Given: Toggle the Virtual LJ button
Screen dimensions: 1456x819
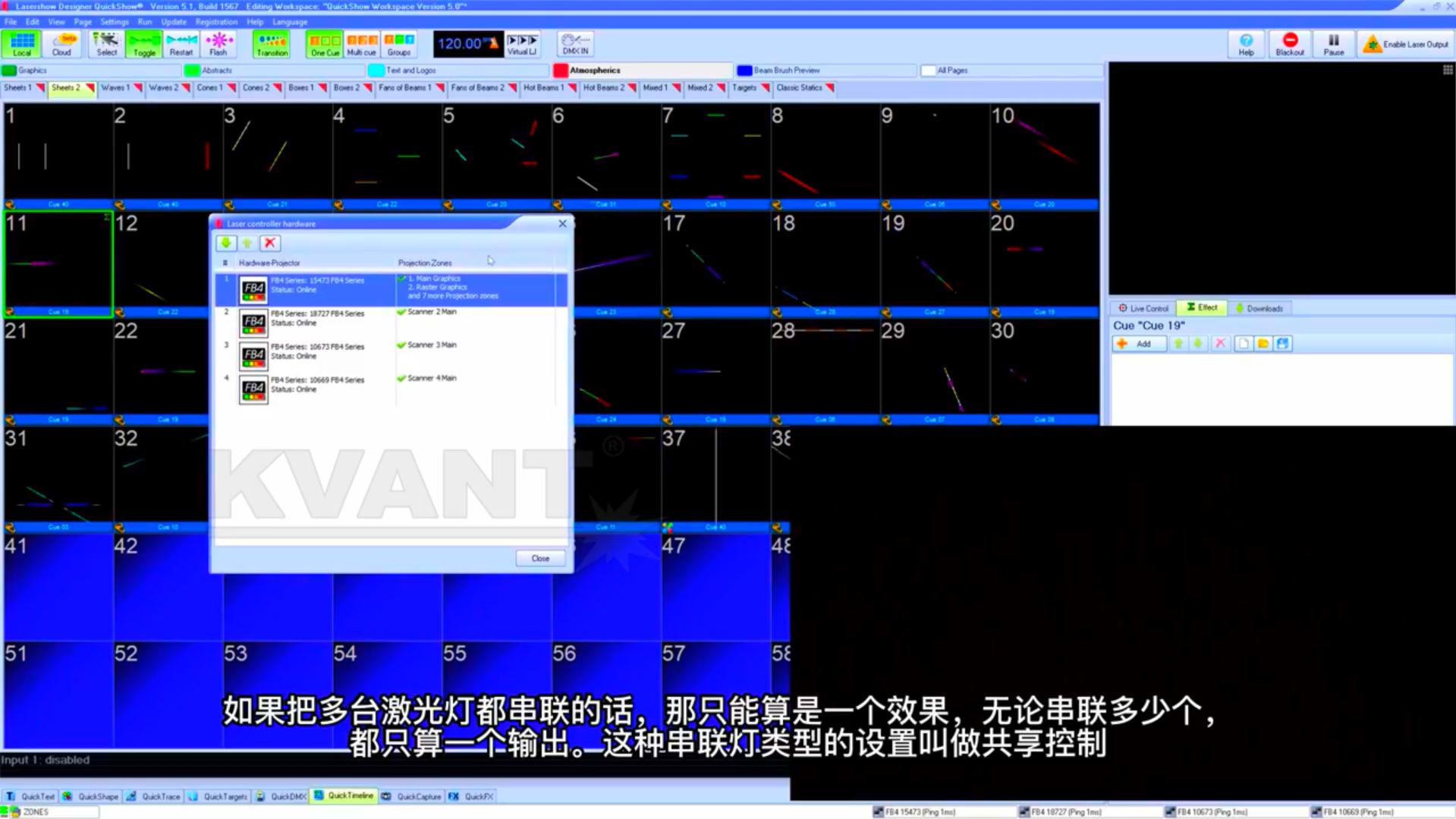Looking at the screenshot, I should [522, 44].
